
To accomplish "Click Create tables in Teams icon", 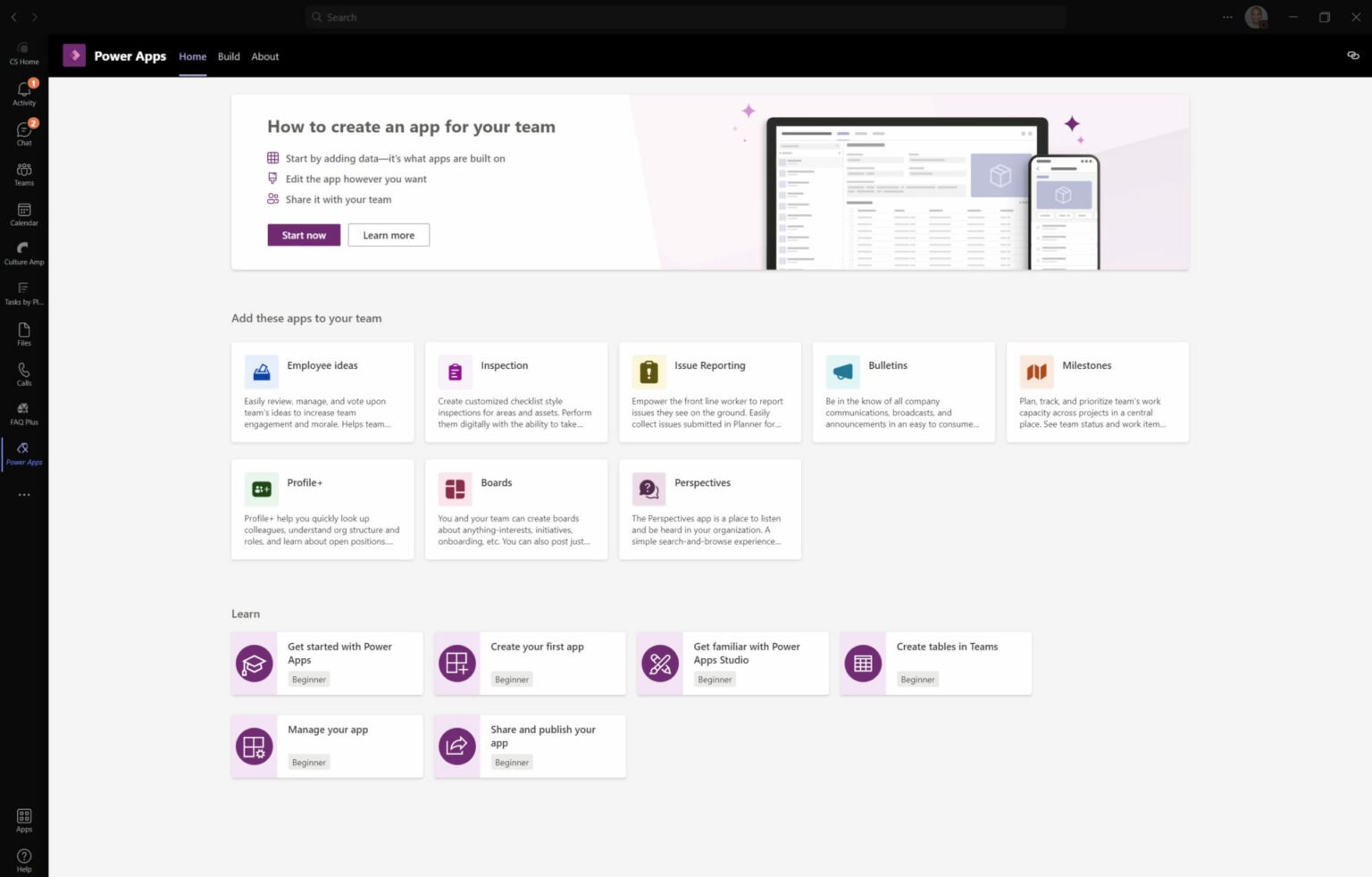I will pos(863,664).
